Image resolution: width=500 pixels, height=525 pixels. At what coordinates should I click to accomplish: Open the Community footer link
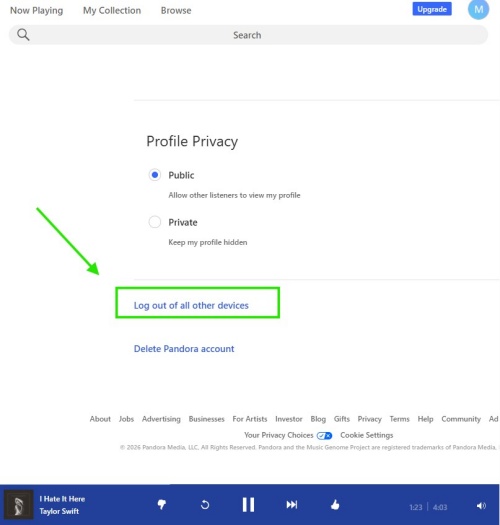pos(461,419)
